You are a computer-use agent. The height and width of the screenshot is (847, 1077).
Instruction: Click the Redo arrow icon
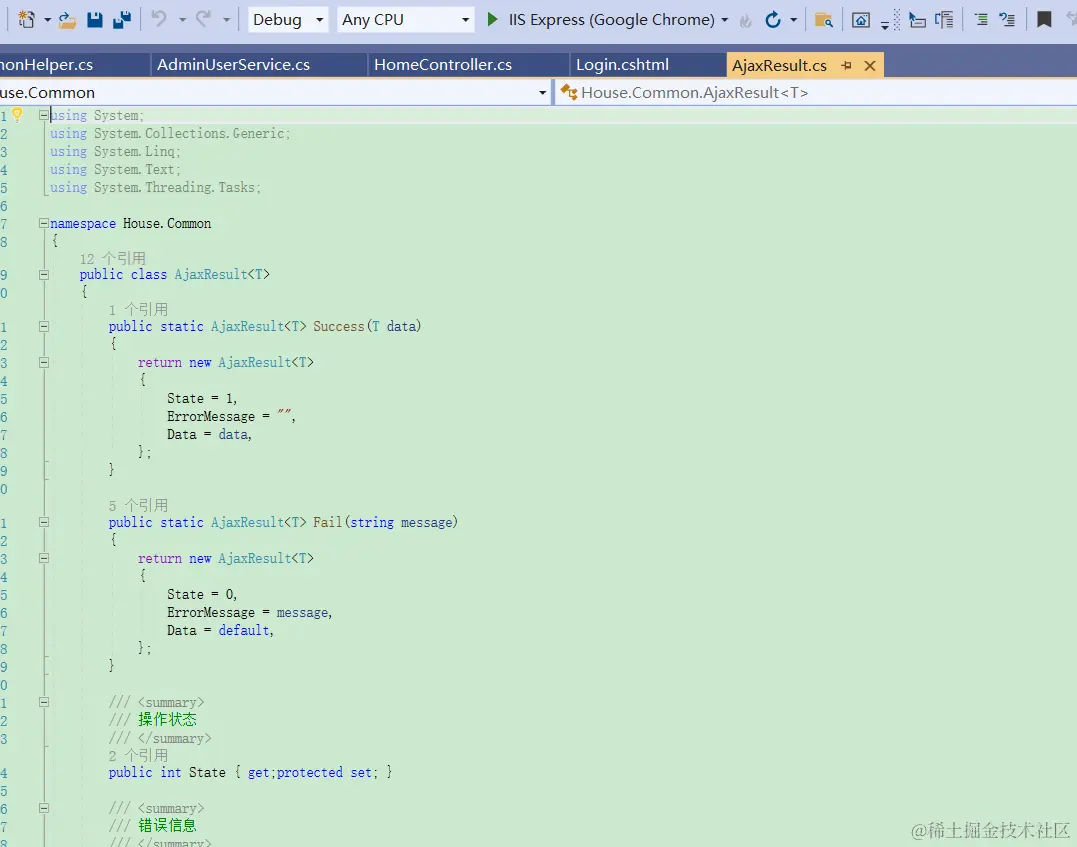tap(203, 19)
